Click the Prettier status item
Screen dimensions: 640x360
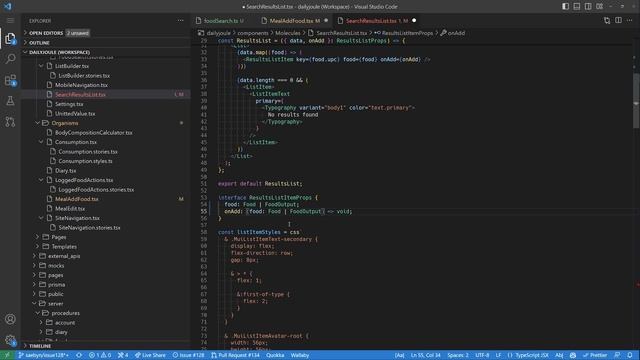(x=595, y=355)
